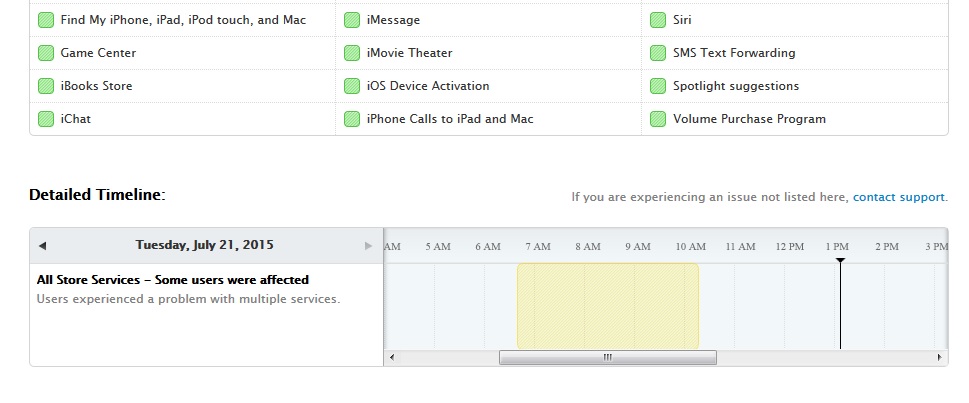The height and width of the screenshot is (403, 969).
Task: Select the Game Center service name
Action: pyautogui.click(x=98, y=53)
